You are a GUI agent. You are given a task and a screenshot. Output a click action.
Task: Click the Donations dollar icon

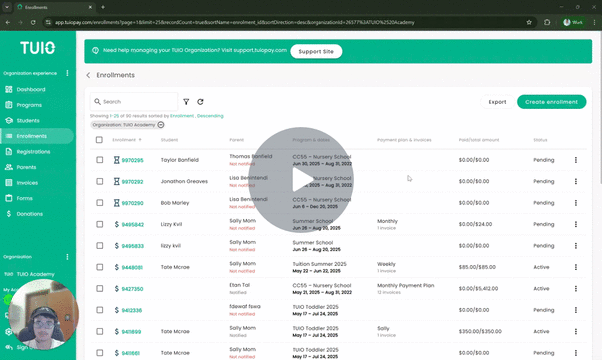click(9, 214)
